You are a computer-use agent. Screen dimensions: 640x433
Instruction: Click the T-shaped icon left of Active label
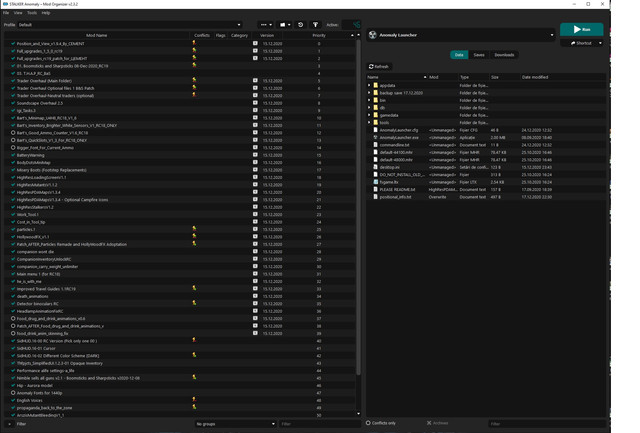click(316, 25)
